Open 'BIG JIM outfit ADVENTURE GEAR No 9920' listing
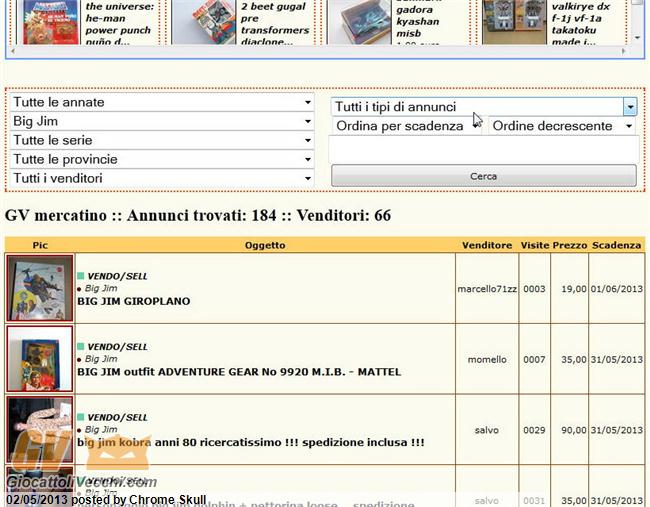 [239, 372]
